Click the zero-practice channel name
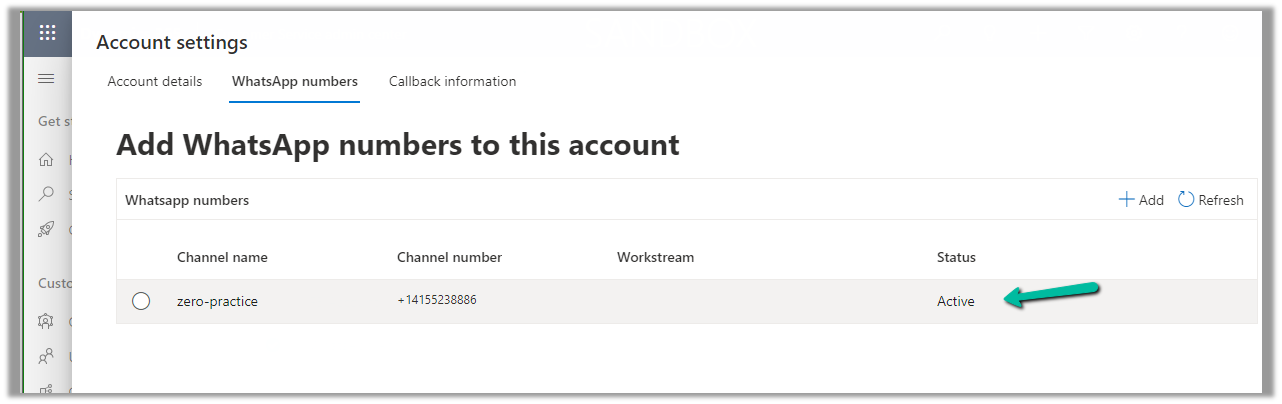 [x=217, y=301]
